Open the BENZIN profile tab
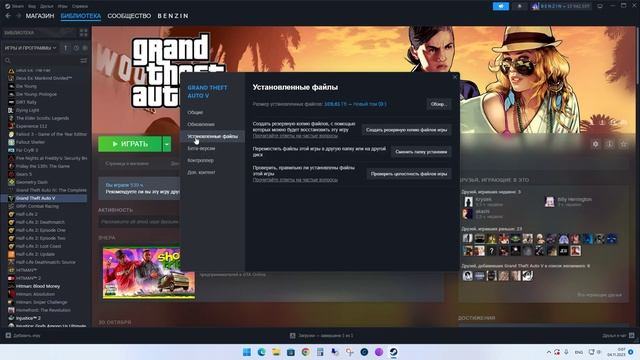 [x=173, y=16]
